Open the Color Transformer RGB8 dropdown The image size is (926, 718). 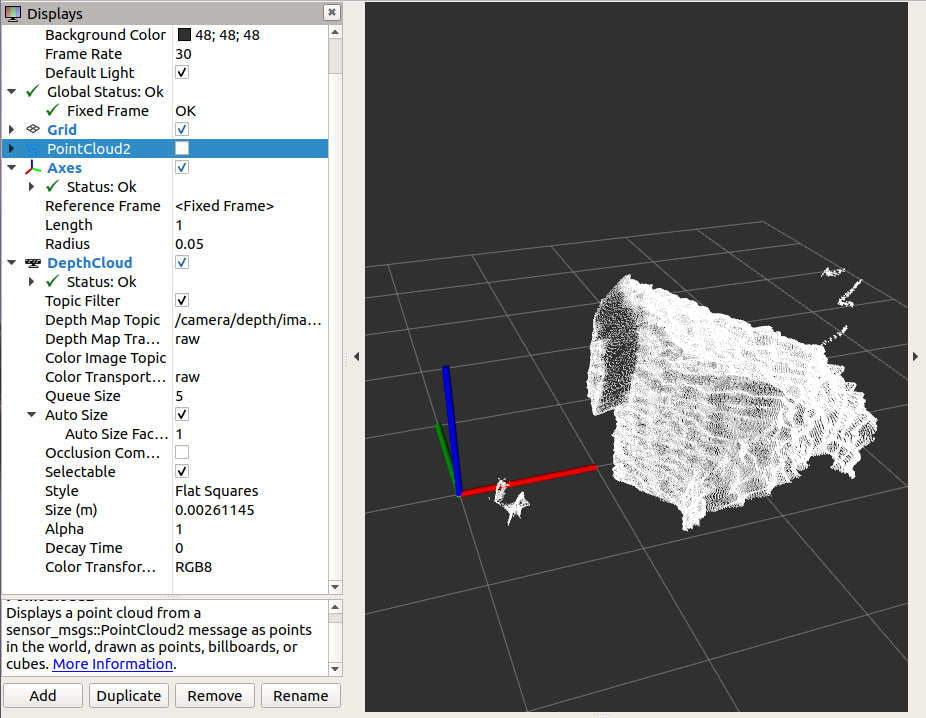[x=250, y=567]
